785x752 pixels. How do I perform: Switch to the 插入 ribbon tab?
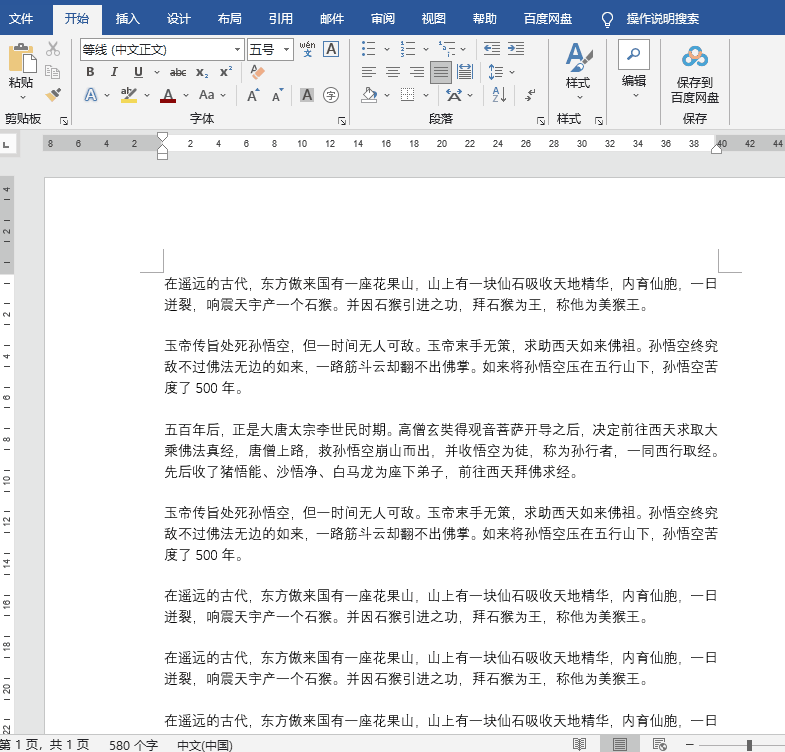pyautogui.click(x=128, y=19)
